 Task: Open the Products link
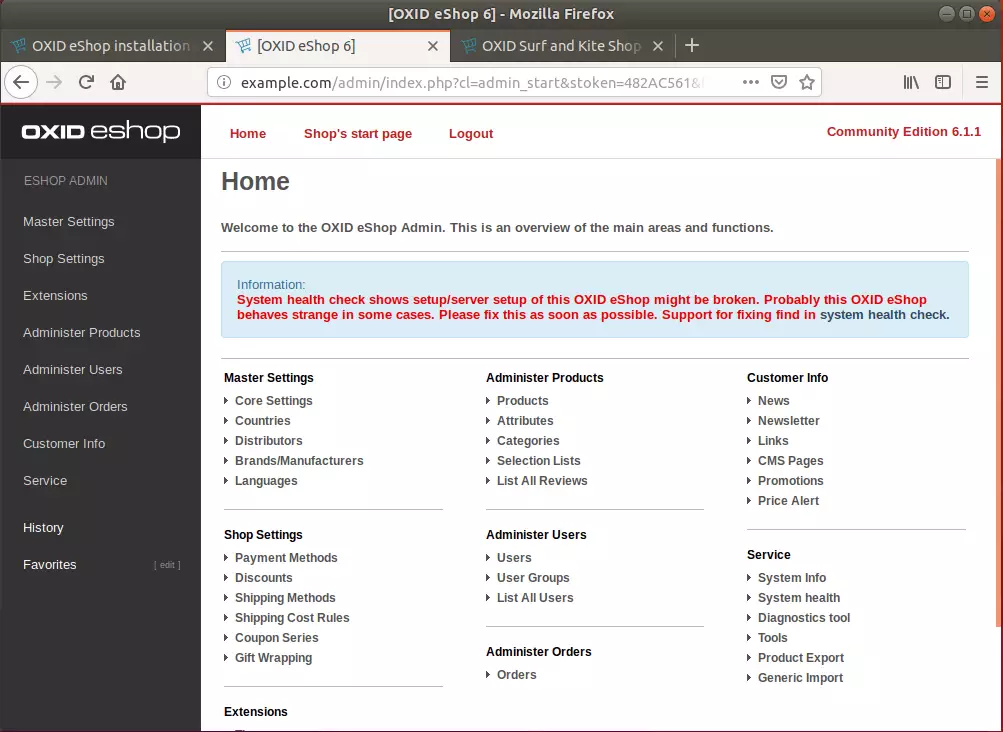523,401
